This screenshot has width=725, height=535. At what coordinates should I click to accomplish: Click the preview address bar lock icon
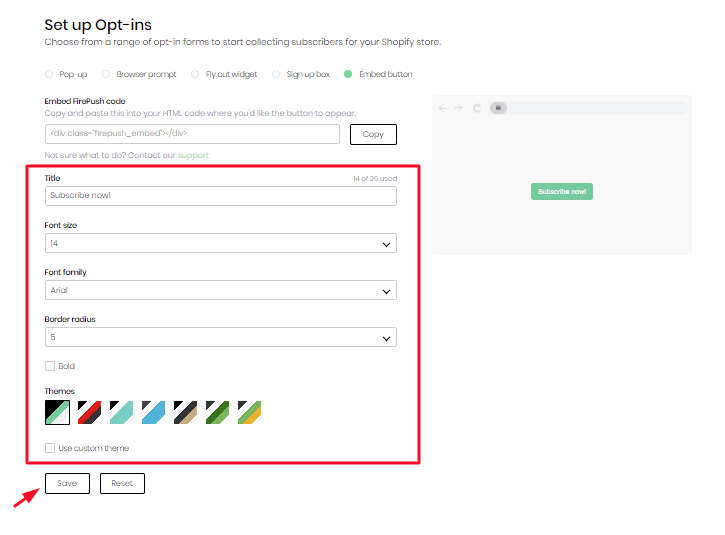[x=499, y=108]
